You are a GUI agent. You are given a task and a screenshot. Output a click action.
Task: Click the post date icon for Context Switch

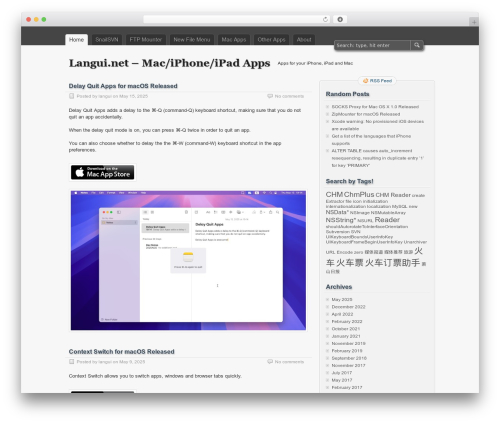click(71, 362)
